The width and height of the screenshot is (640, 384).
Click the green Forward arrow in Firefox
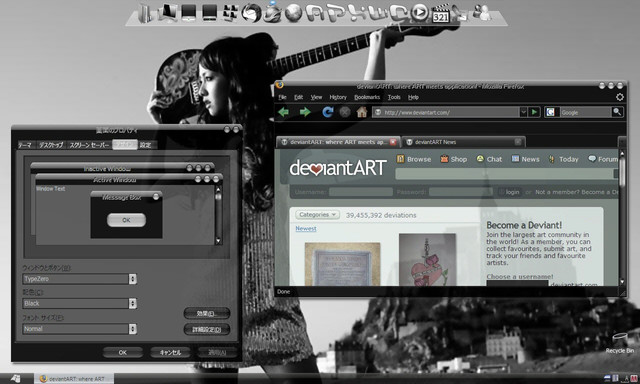(x=305, y=112)
